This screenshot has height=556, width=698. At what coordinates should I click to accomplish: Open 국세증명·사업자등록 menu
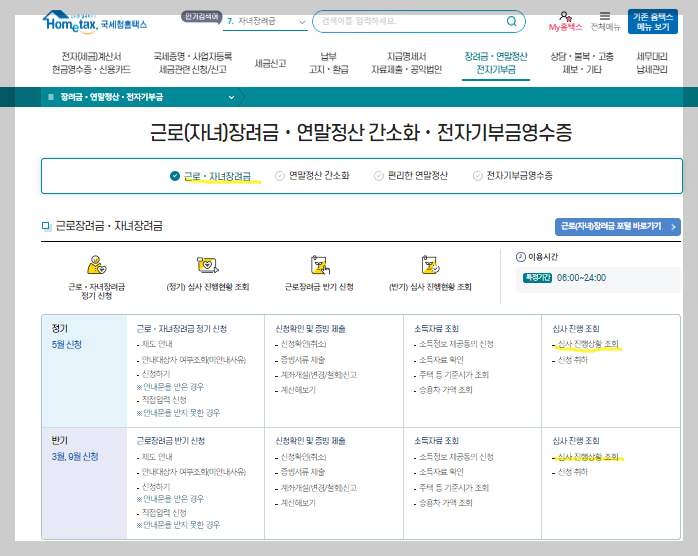[193, 63]
